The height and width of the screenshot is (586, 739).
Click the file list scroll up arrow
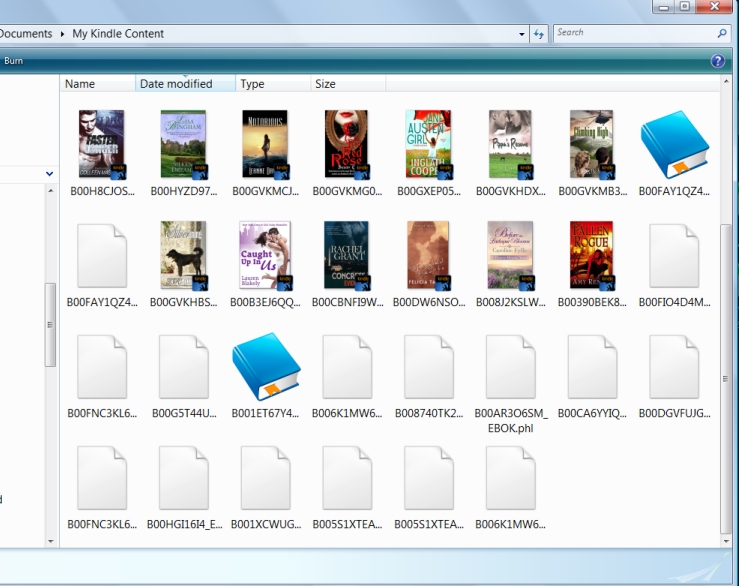(x=725, y=82)
